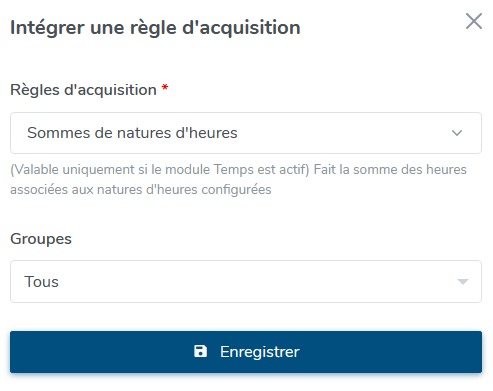Click empty area inside Groupes select box
493x391 pixels.
click(x=257, y=282)
